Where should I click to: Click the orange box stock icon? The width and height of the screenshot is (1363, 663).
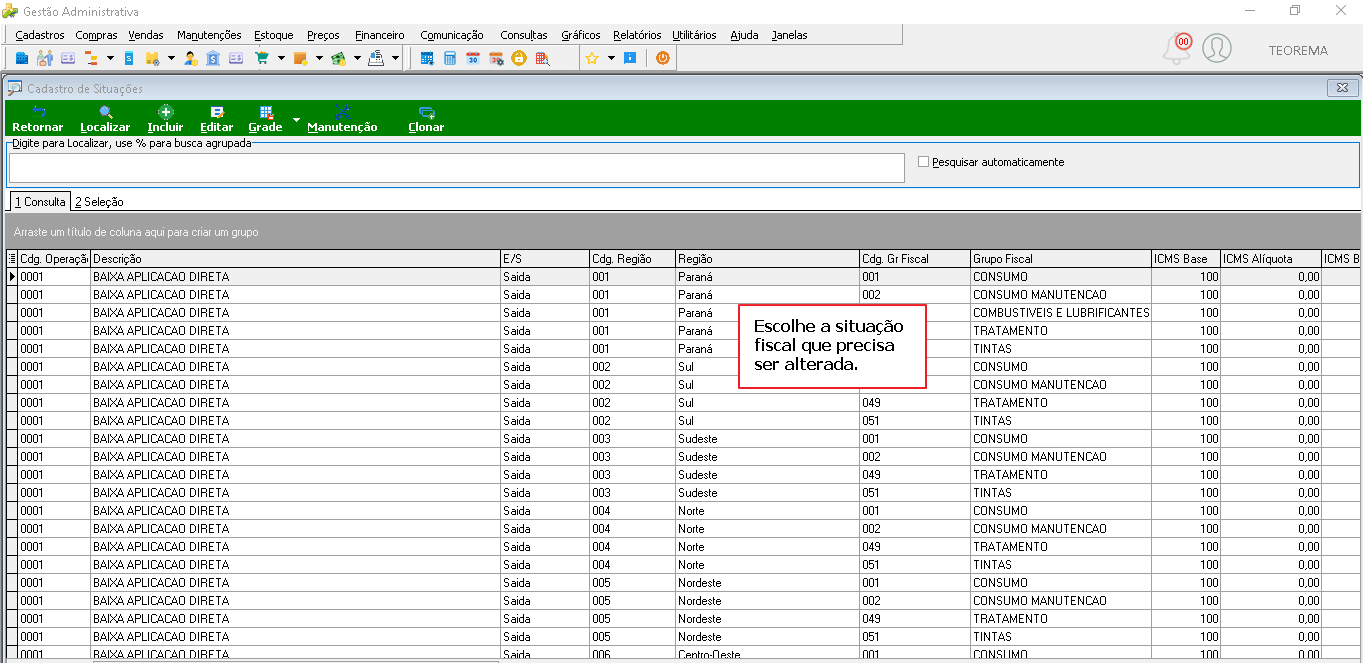tap(300, 58)
